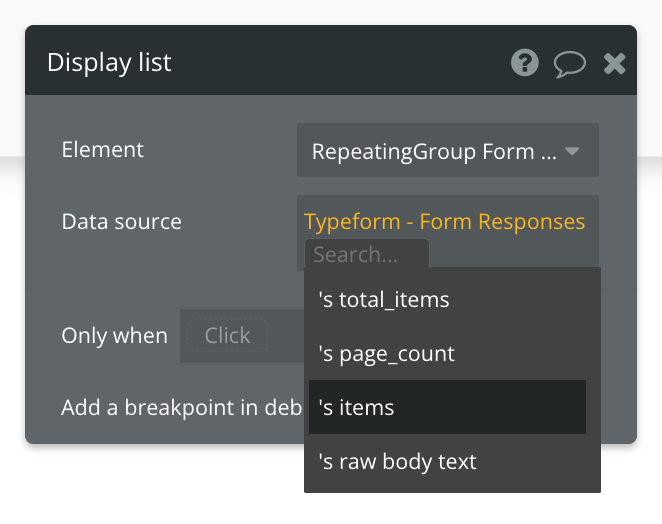Select the Typeform - Form Responses expression
Image resolution: width=662 pixels, height=524 pixels.
click(x=444, y=221)
